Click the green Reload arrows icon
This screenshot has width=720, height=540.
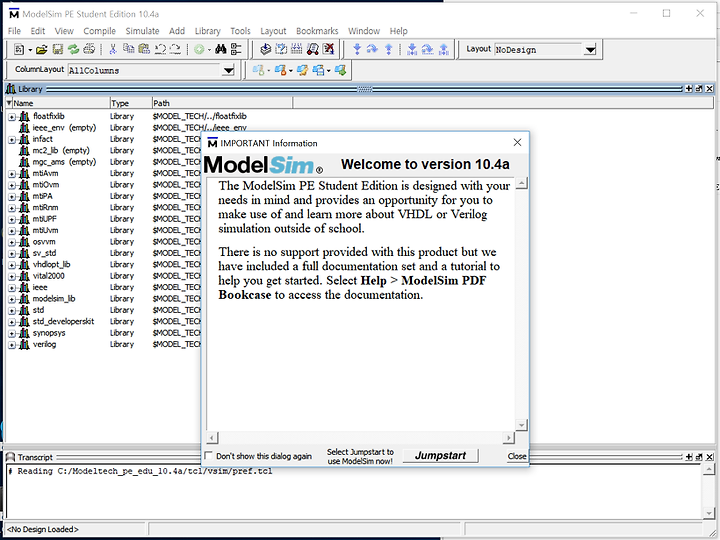tap(73, 49)
